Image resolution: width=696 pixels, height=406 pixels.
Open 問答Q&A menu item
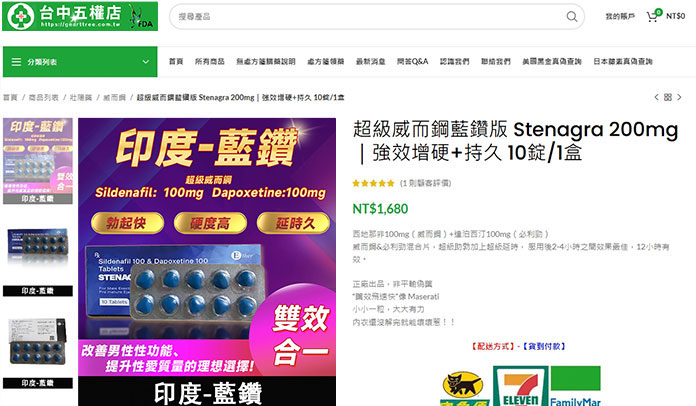click(x=412, y=62)
